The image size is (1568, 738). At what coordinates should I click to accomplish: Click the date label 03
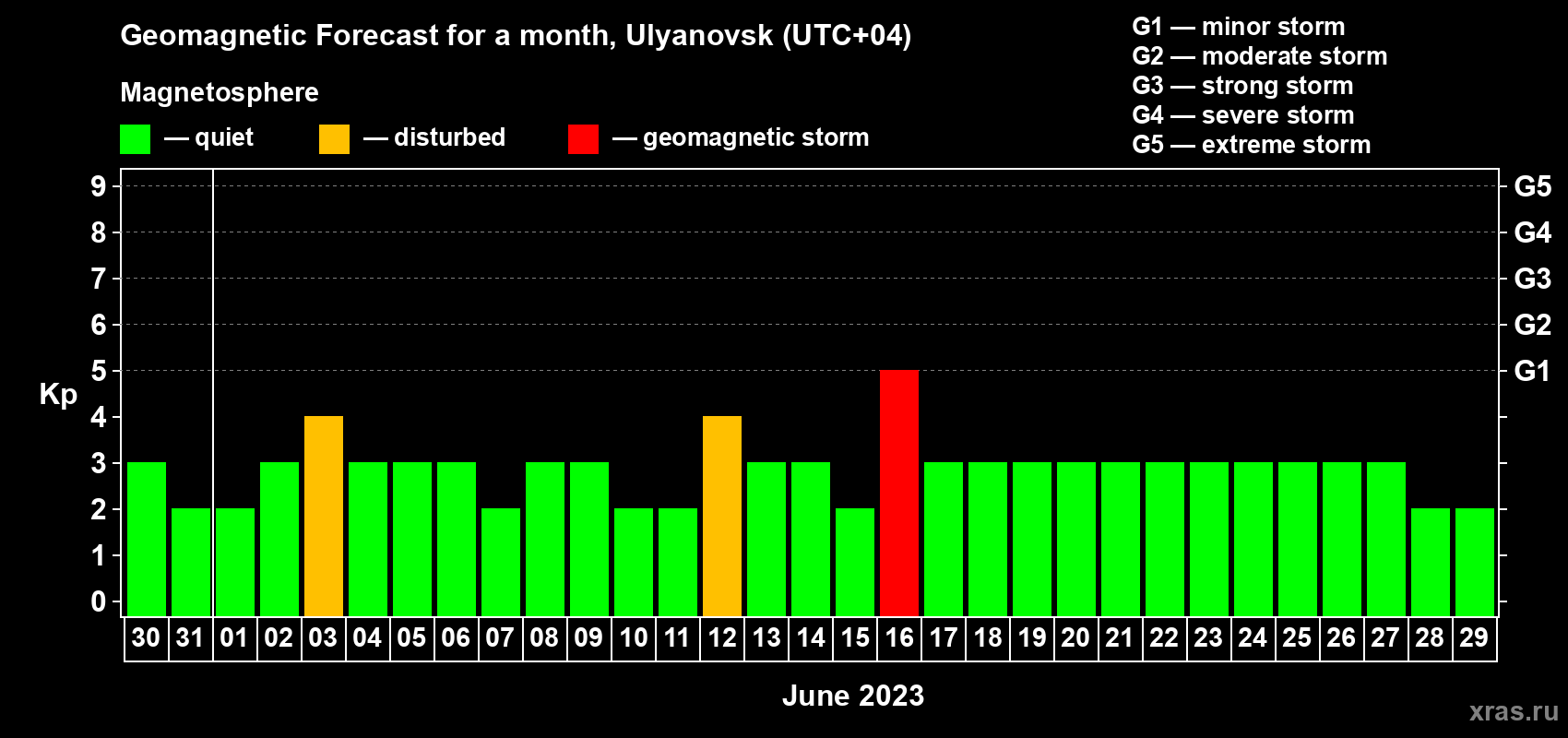[x=323, y=637]
